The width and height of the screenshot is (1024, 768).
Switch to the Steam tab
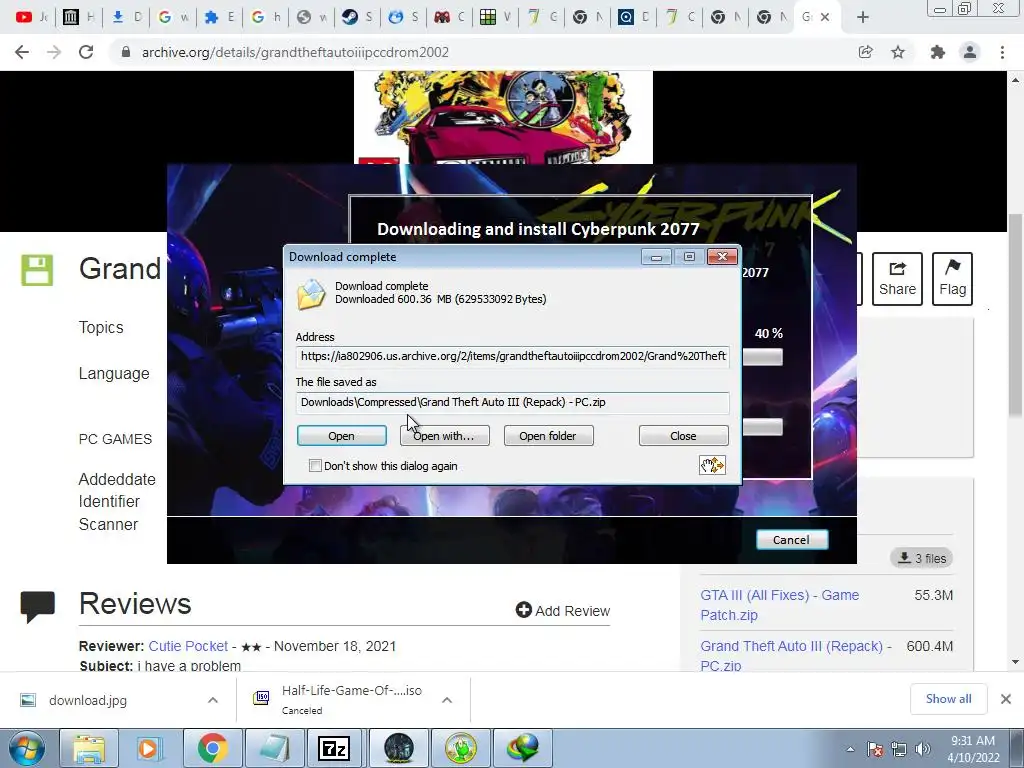click(x=357, y=18)
